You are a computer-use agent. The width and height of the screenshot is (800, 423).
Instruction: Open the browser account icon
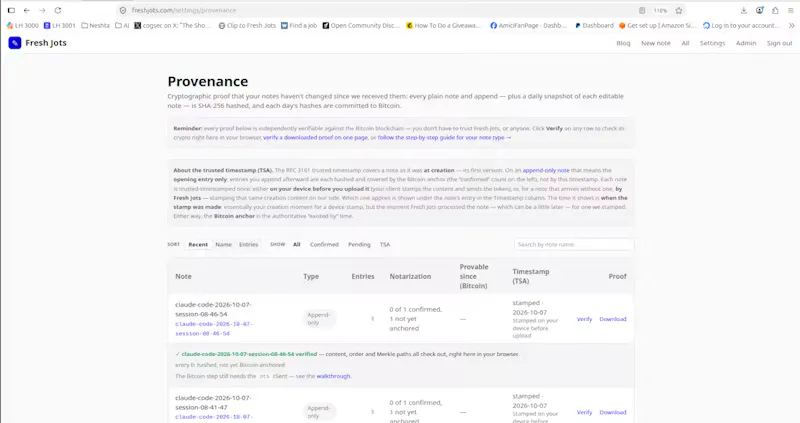760,10
